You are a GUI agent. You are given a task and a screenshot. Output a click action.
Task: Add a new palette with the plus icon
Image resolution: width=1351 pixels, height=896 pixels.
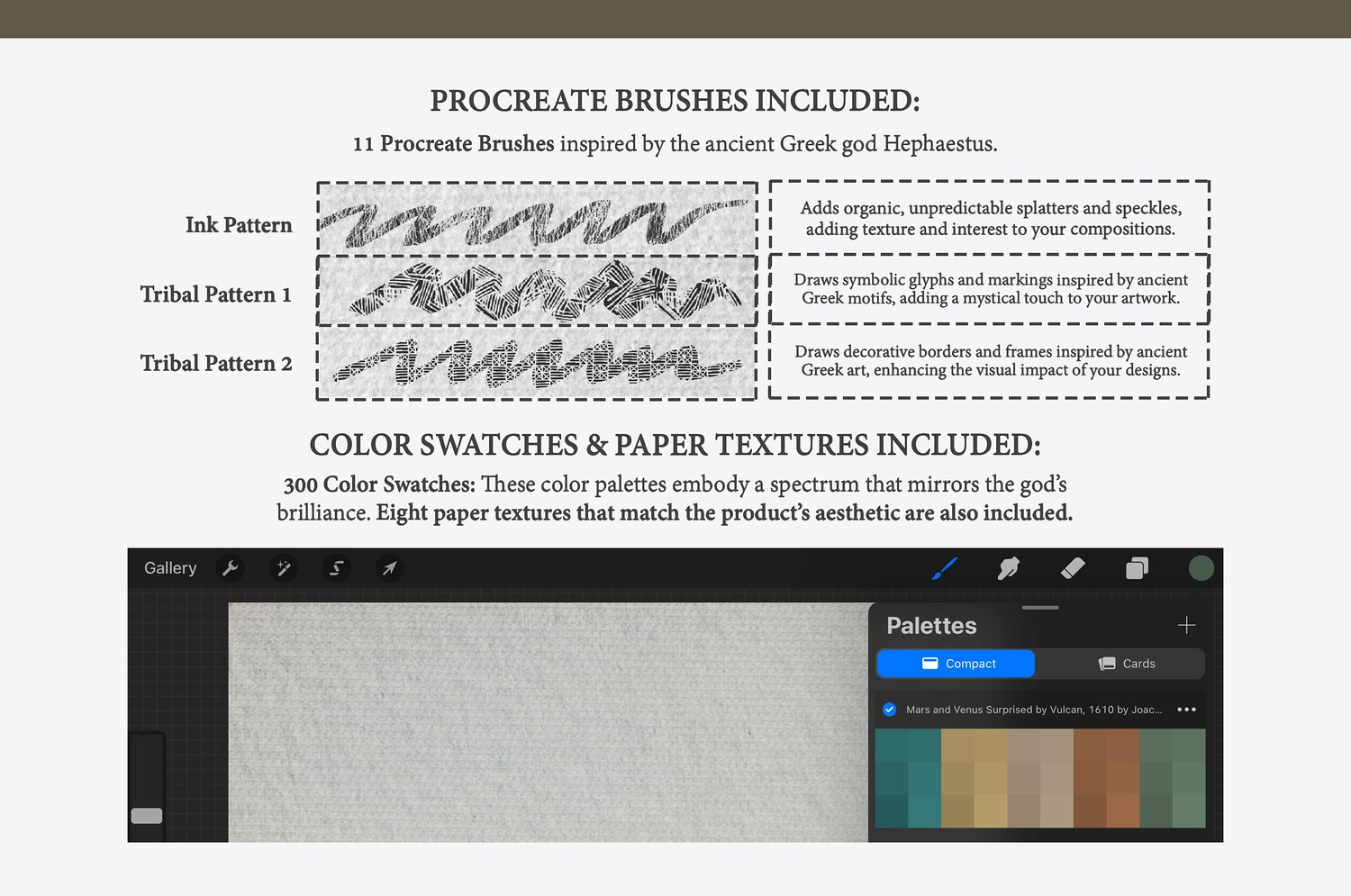(1186, 625)
